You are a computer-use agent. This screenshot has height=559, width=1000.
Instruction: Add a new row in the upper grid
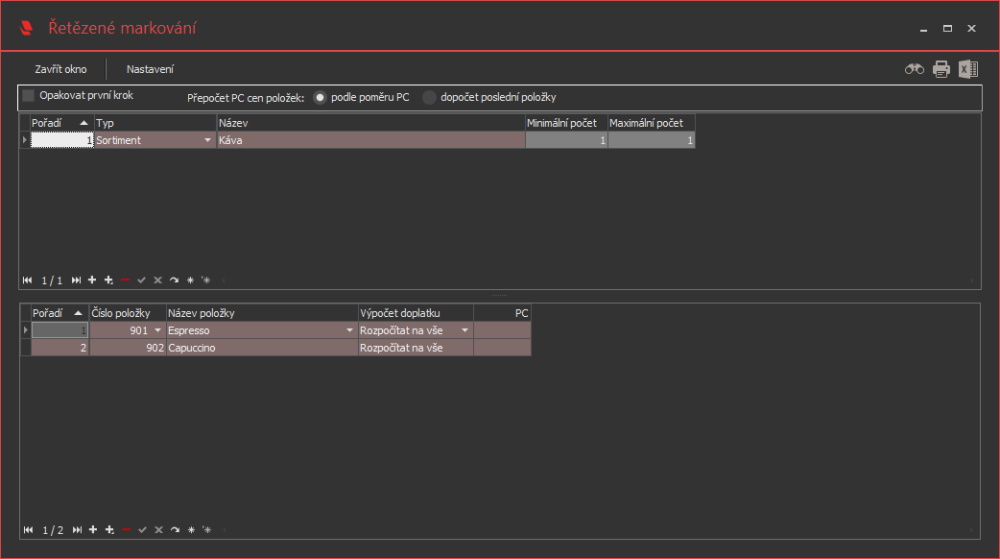pos(92,280)
